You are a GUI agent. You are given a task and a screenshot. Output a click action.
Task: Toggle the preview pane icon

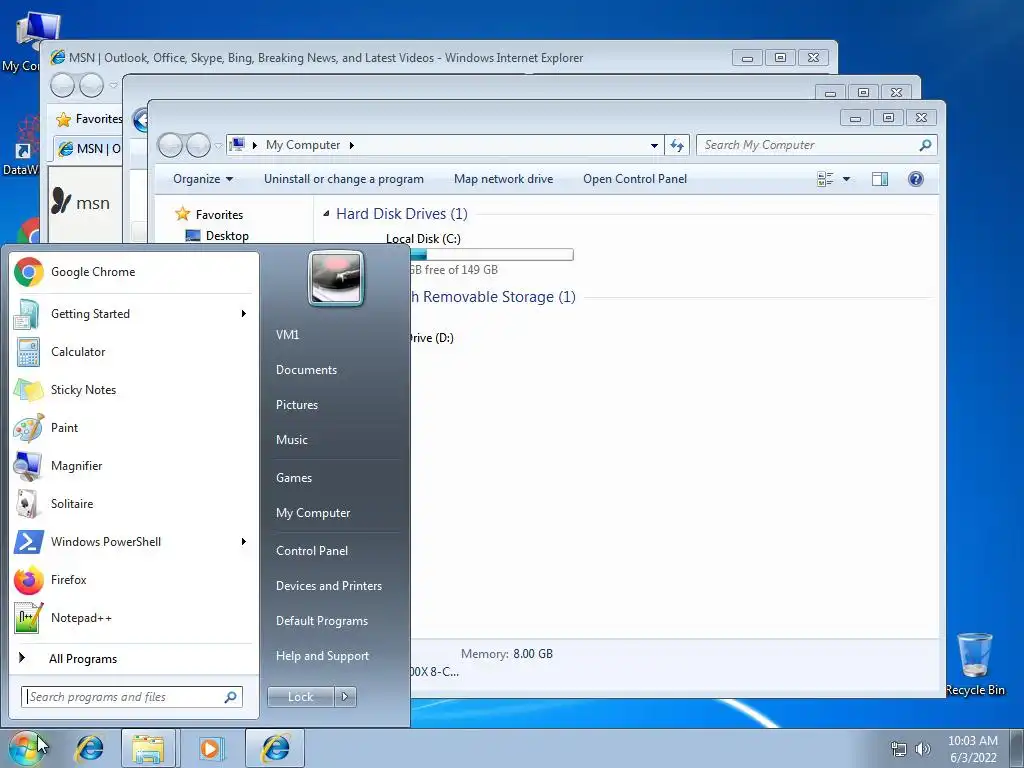coord(880,179)
